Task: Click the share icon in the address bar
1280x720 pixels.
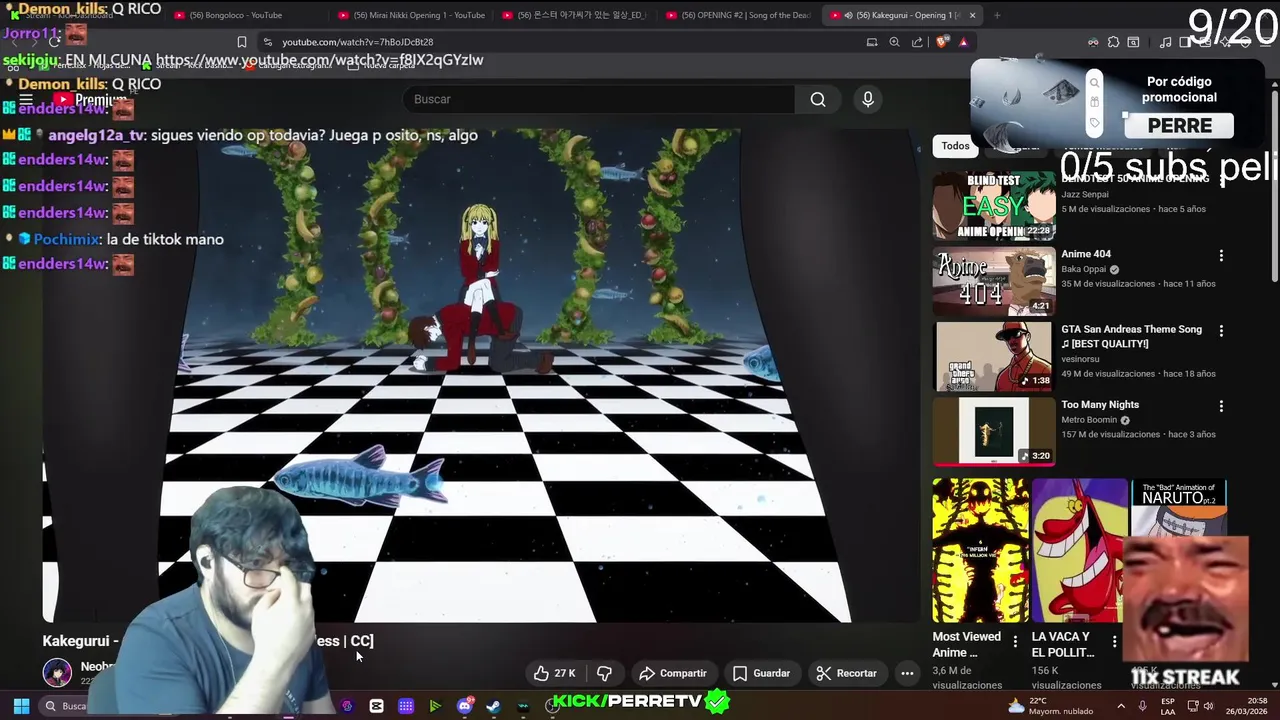Action: 917,42
